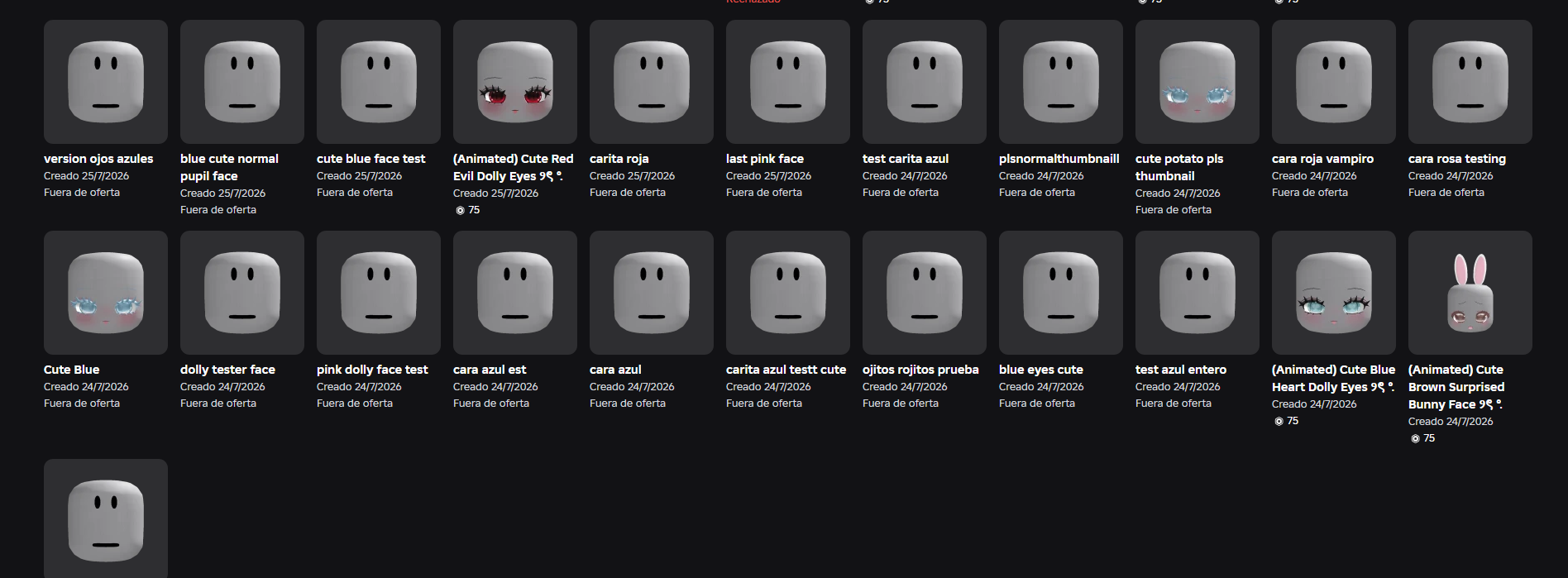
Task: Click the 'blue cute normal pupil face' title
Action: click(229, 167)
